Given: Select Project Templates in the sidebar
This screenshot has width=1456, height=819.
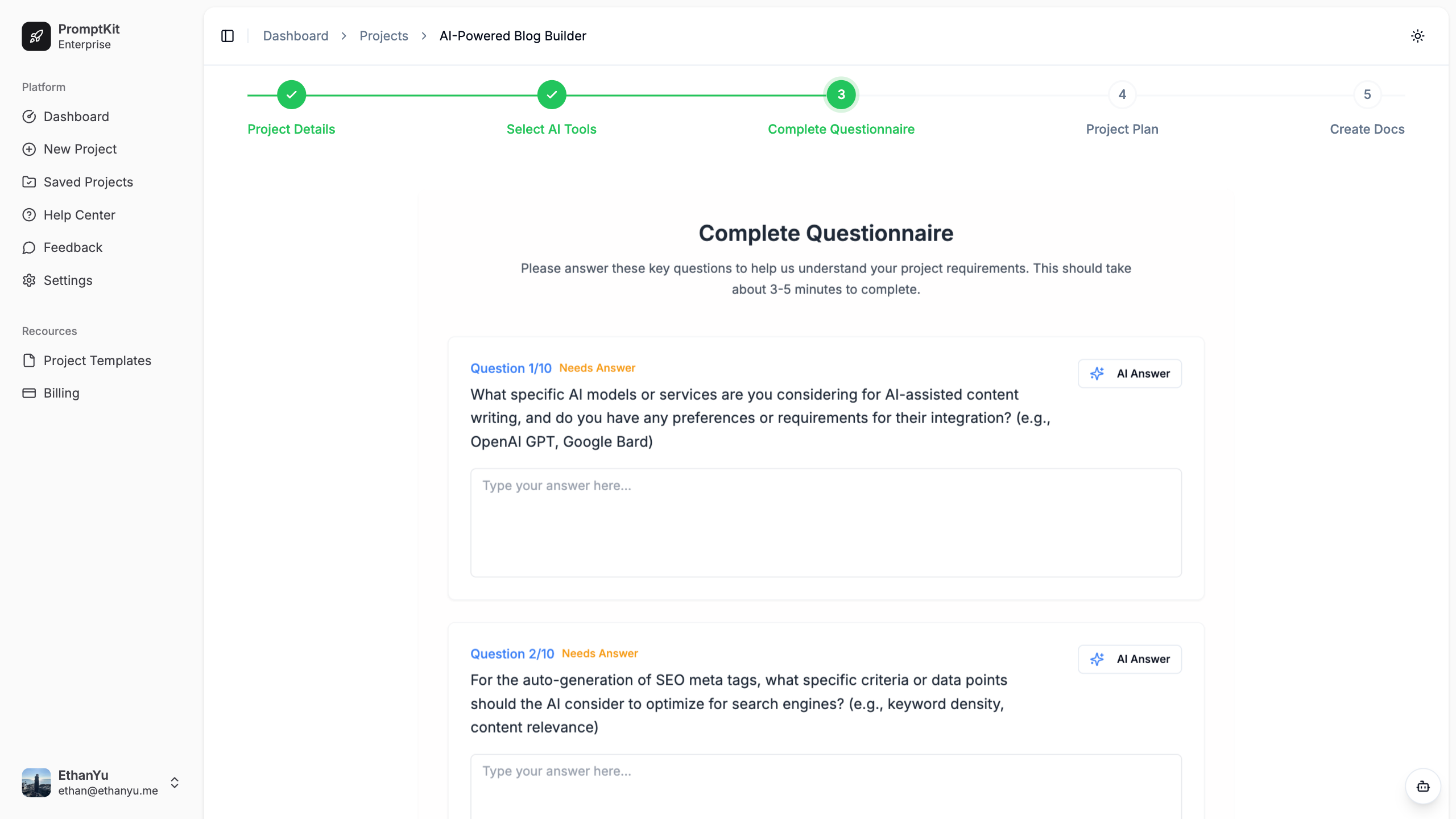Looking at the screenshot, I should [97, 361].
